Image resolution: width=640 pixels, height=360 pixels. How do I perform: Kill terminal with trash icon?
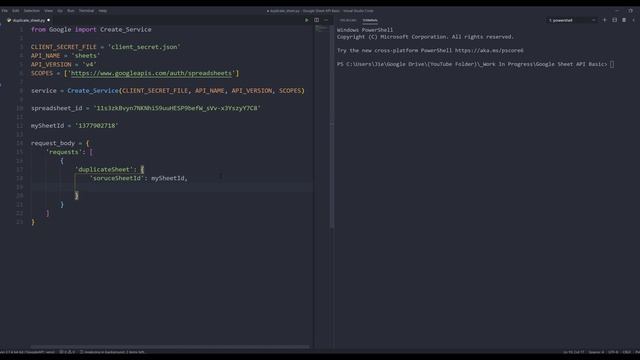624,20
